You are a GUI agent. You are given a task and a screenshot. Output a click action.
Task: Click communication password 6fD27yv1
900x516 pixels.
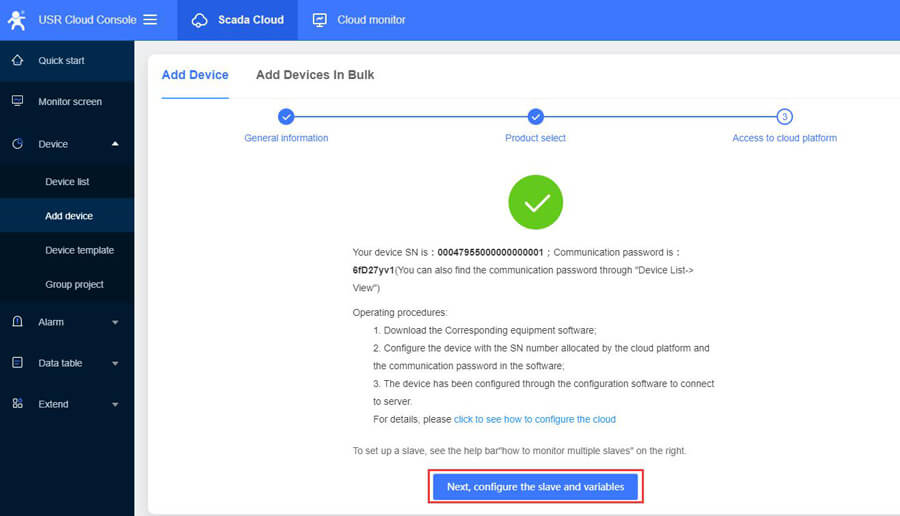(373, 270)
